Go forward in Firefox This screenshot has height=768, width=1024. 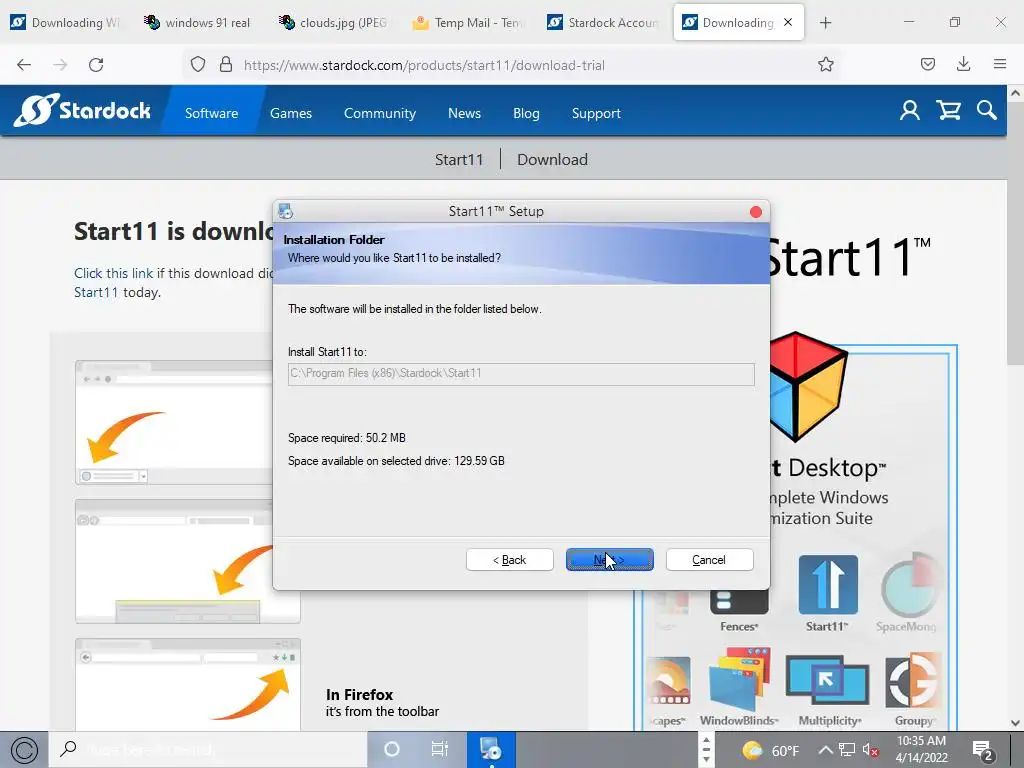(60, 65)
